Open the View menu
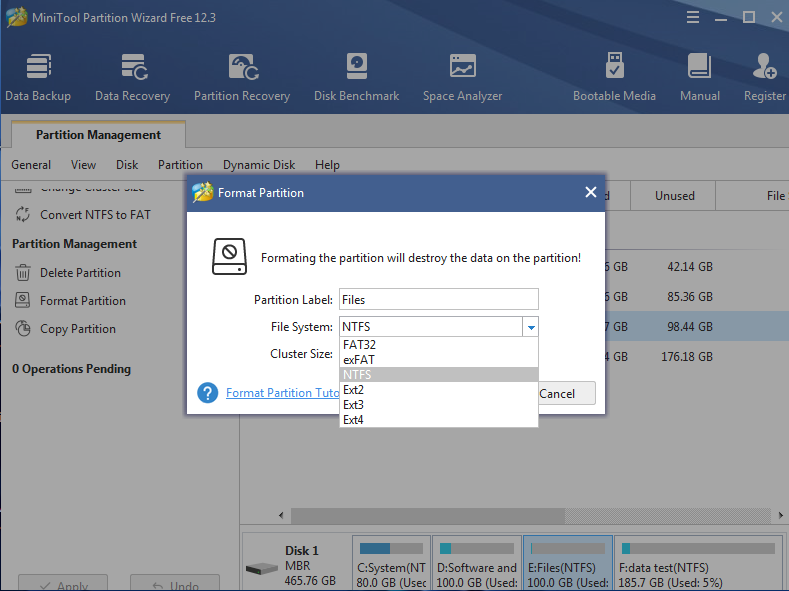789x591 pixels. click(84, 165)
